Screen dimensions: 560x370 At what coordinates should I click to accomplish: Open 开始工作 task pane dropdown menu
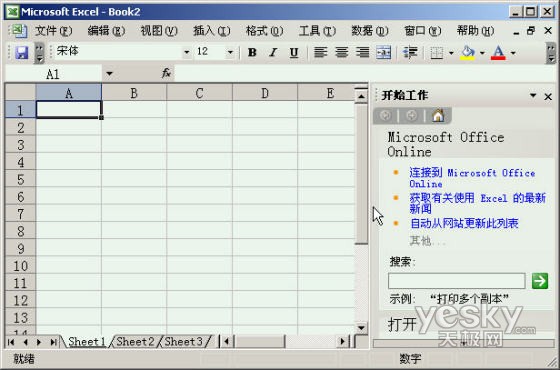point(533,95)
